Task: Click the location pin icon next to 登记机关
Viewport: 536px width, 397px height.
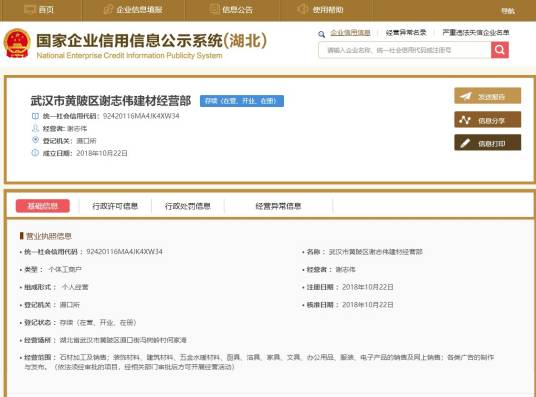Action: (x=35, y=140)
